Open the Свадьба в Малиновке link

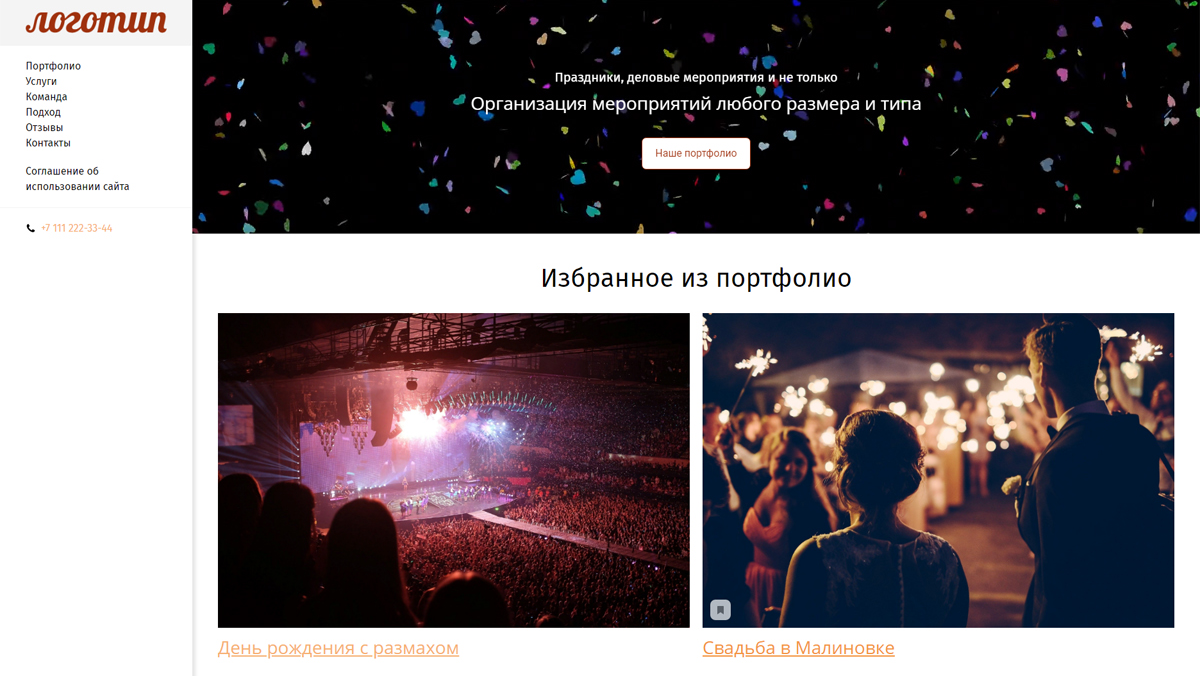798,648
